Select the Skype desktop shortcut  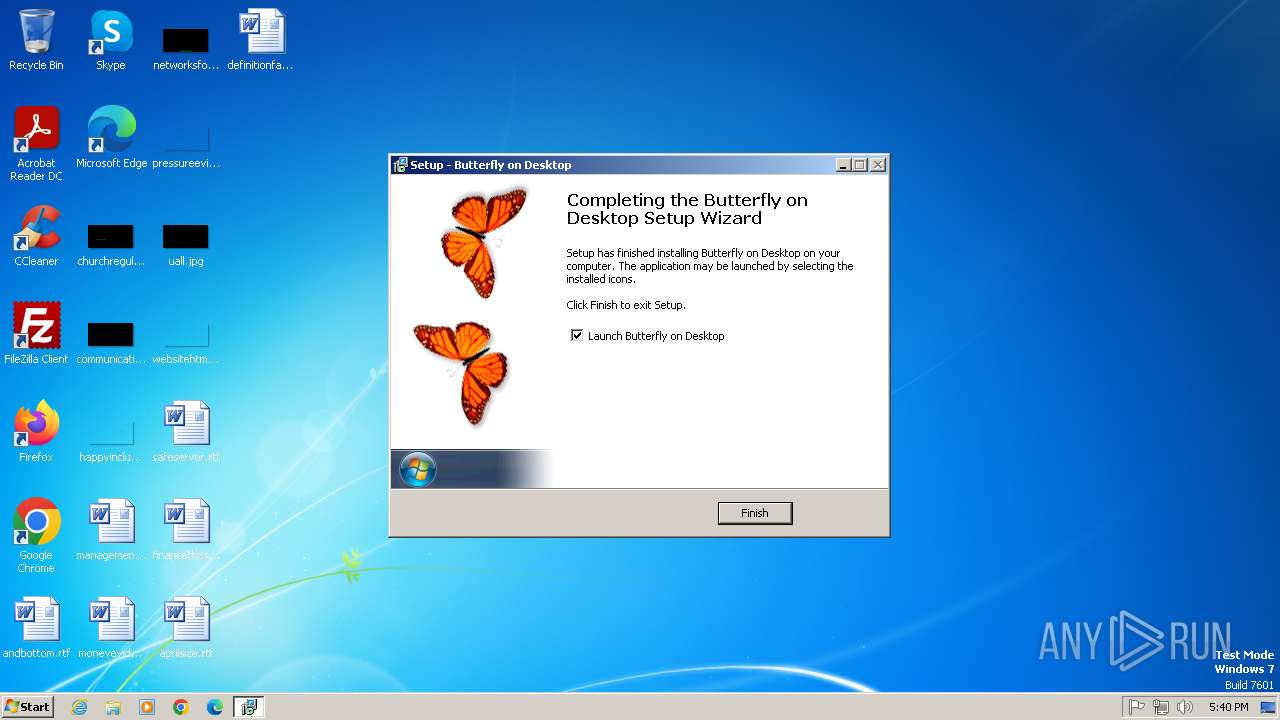pos(111,40)
